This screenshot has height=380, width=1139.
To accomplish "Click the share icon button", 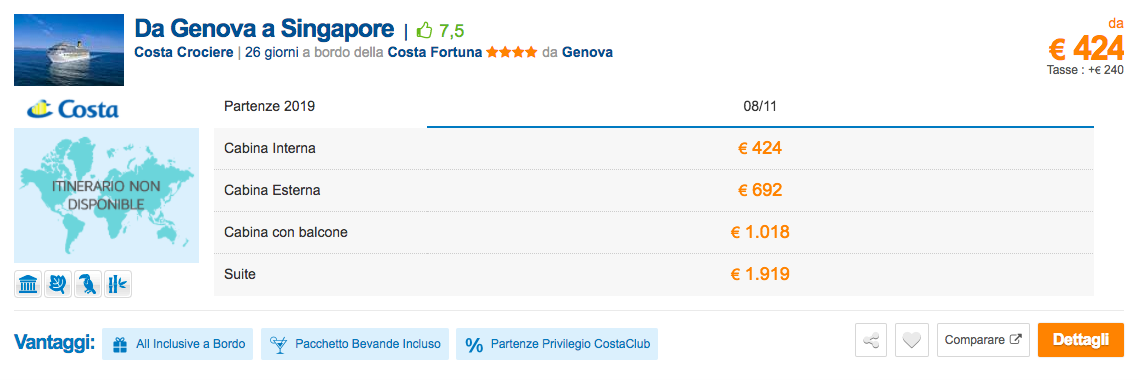I will point(871,339).
